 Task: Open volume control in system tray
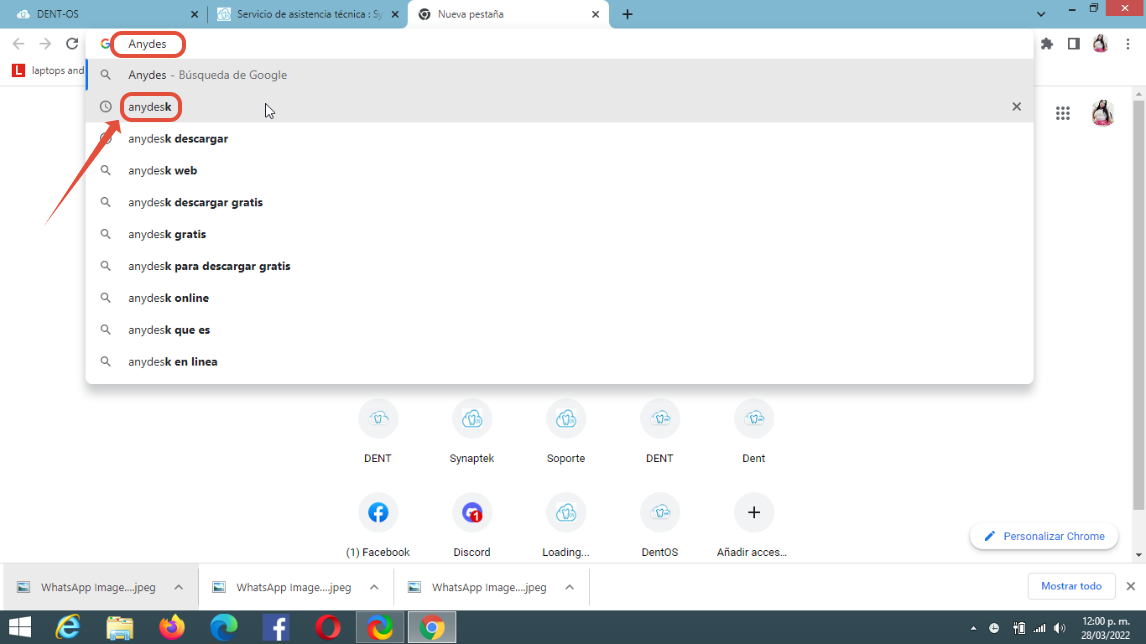click(x=1060, y=628)
